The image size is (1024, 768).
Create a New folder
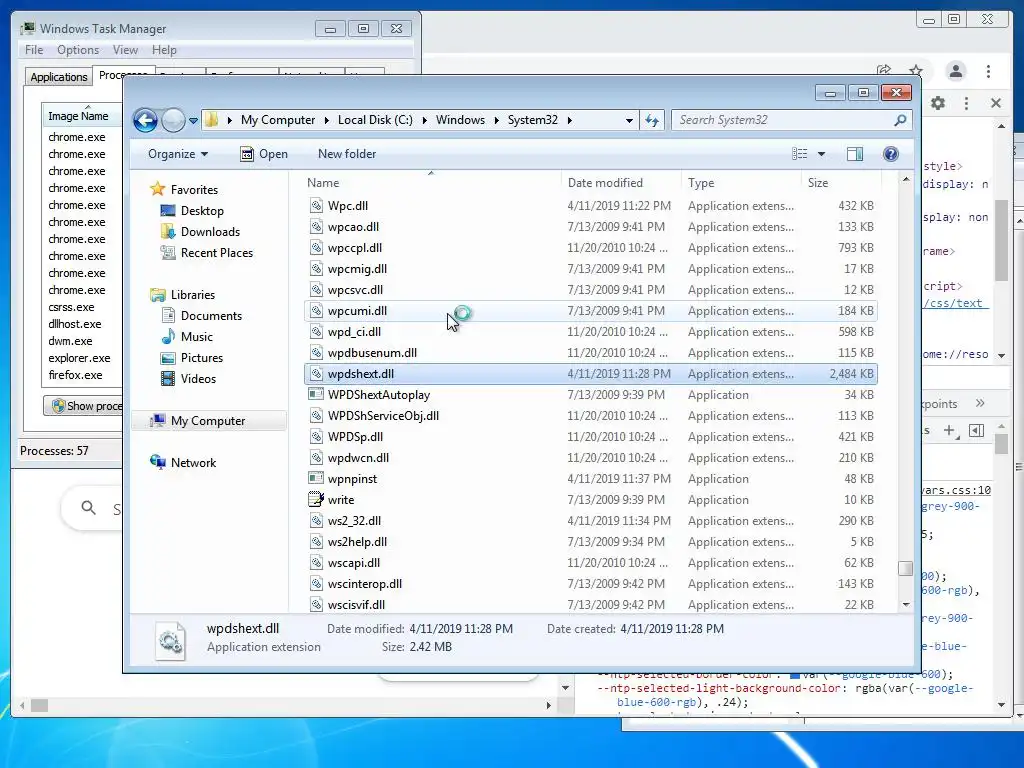point(347,154)
